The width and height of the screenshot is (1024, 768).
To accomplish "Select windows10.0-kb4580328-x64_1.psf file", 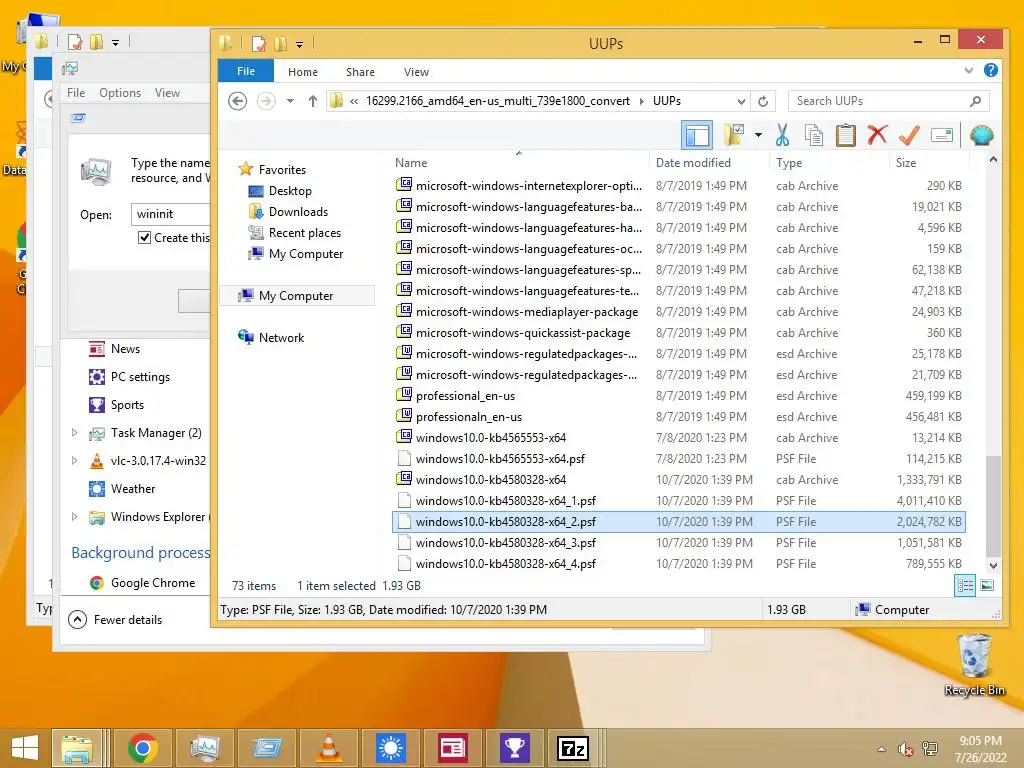I will (678, 501).
